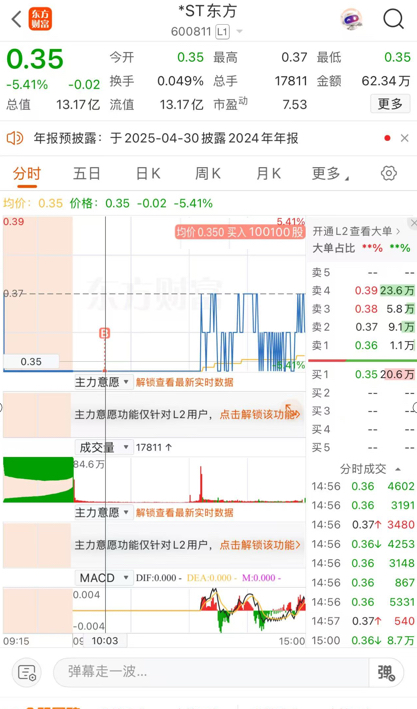Tap upper 点击解锁该功能 link
The width and height of the screenshot is (417, 709).
point(260,414)
